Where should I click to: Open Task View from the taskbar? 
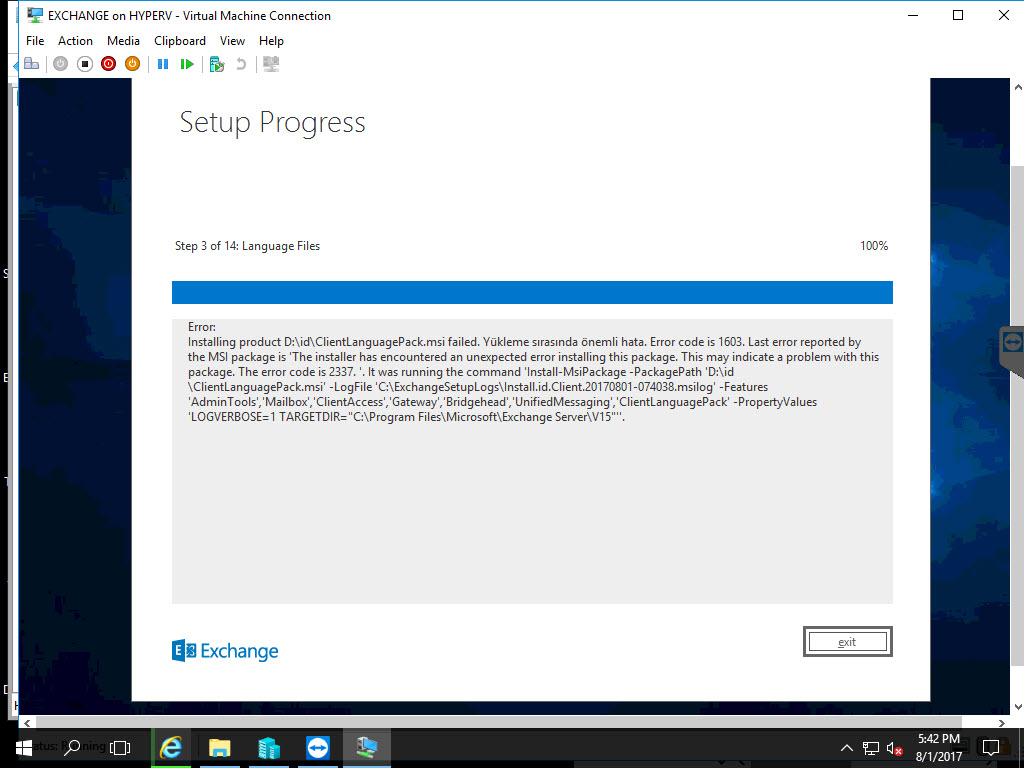click(x=120, y=748)
